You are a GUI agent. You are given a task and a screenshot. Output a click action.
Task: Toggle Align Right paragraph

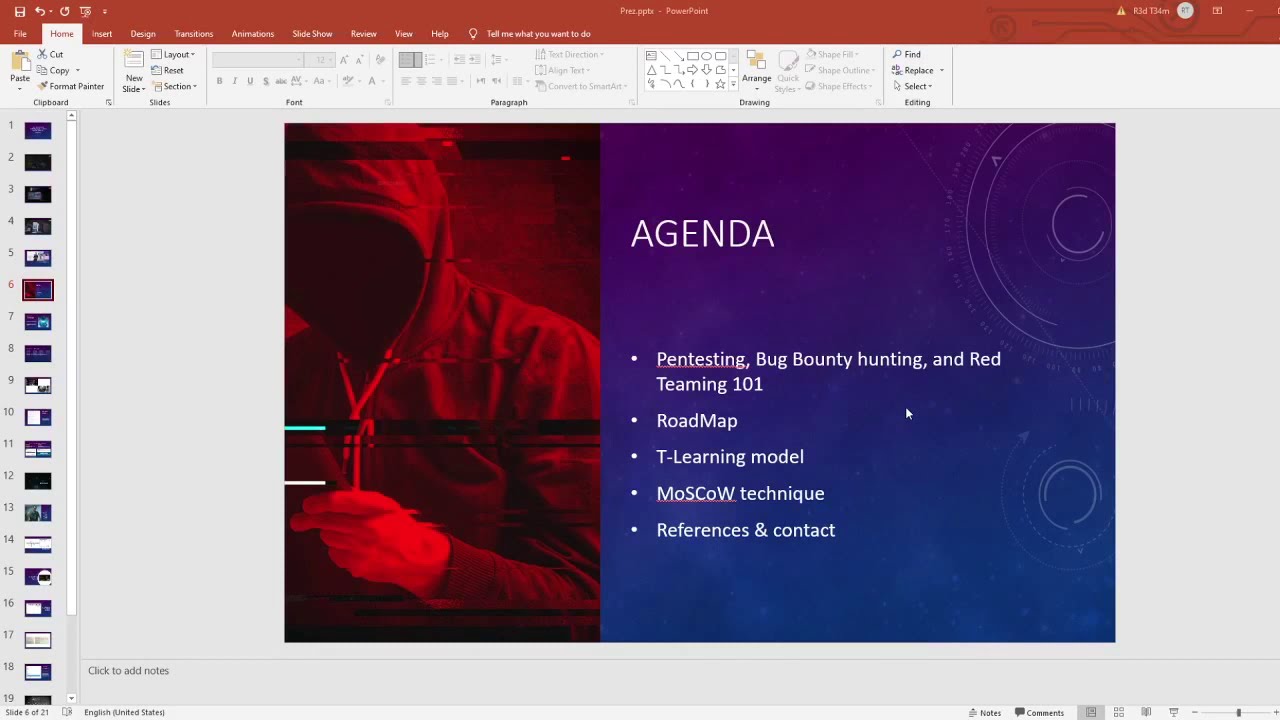pyautogui.click(x=437, y=81)
